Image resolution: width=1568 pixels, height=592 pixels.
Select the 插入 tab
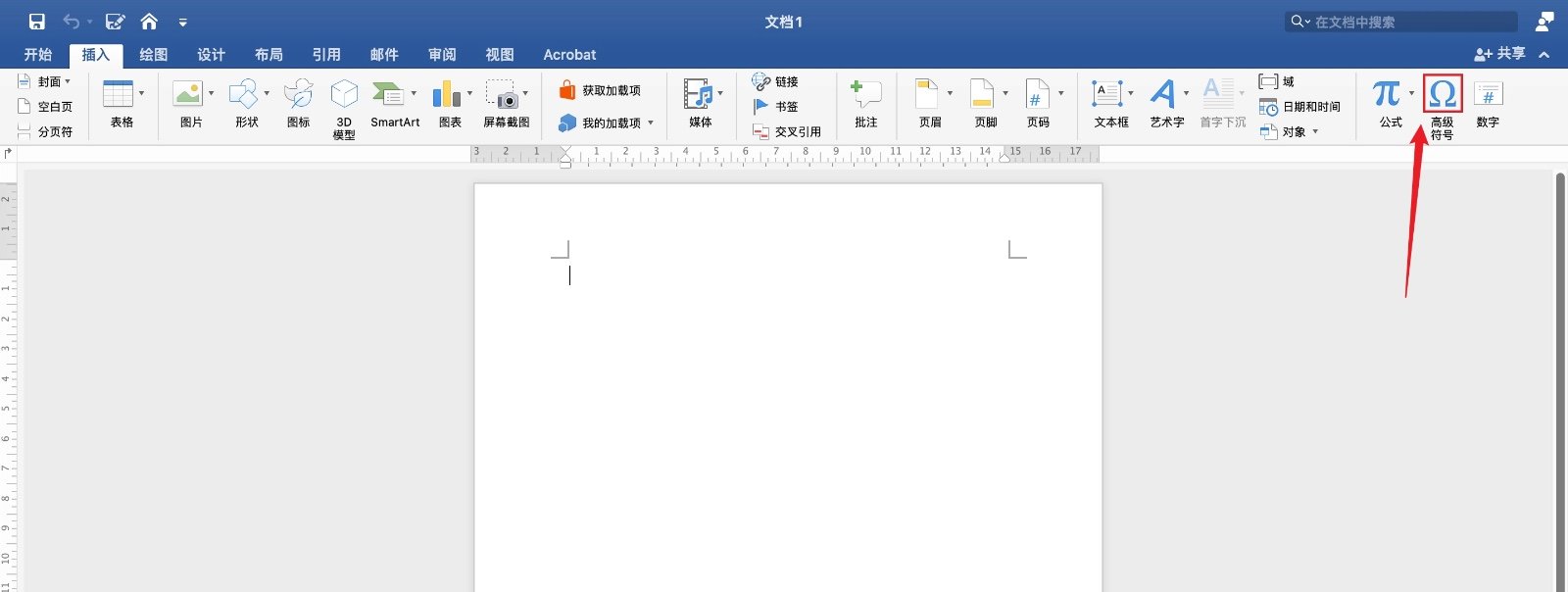[x=95, y=55]
